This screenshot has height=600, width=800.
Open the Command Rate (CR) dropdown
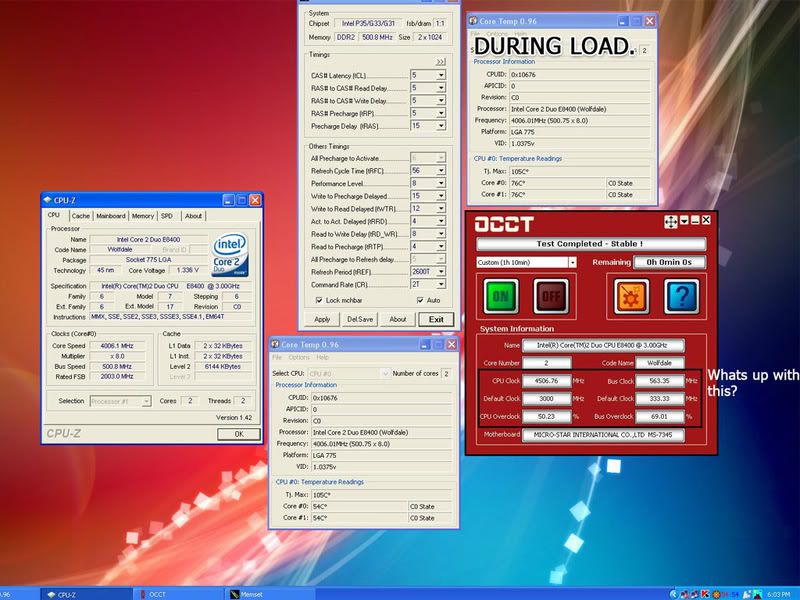tap(441, 284)
